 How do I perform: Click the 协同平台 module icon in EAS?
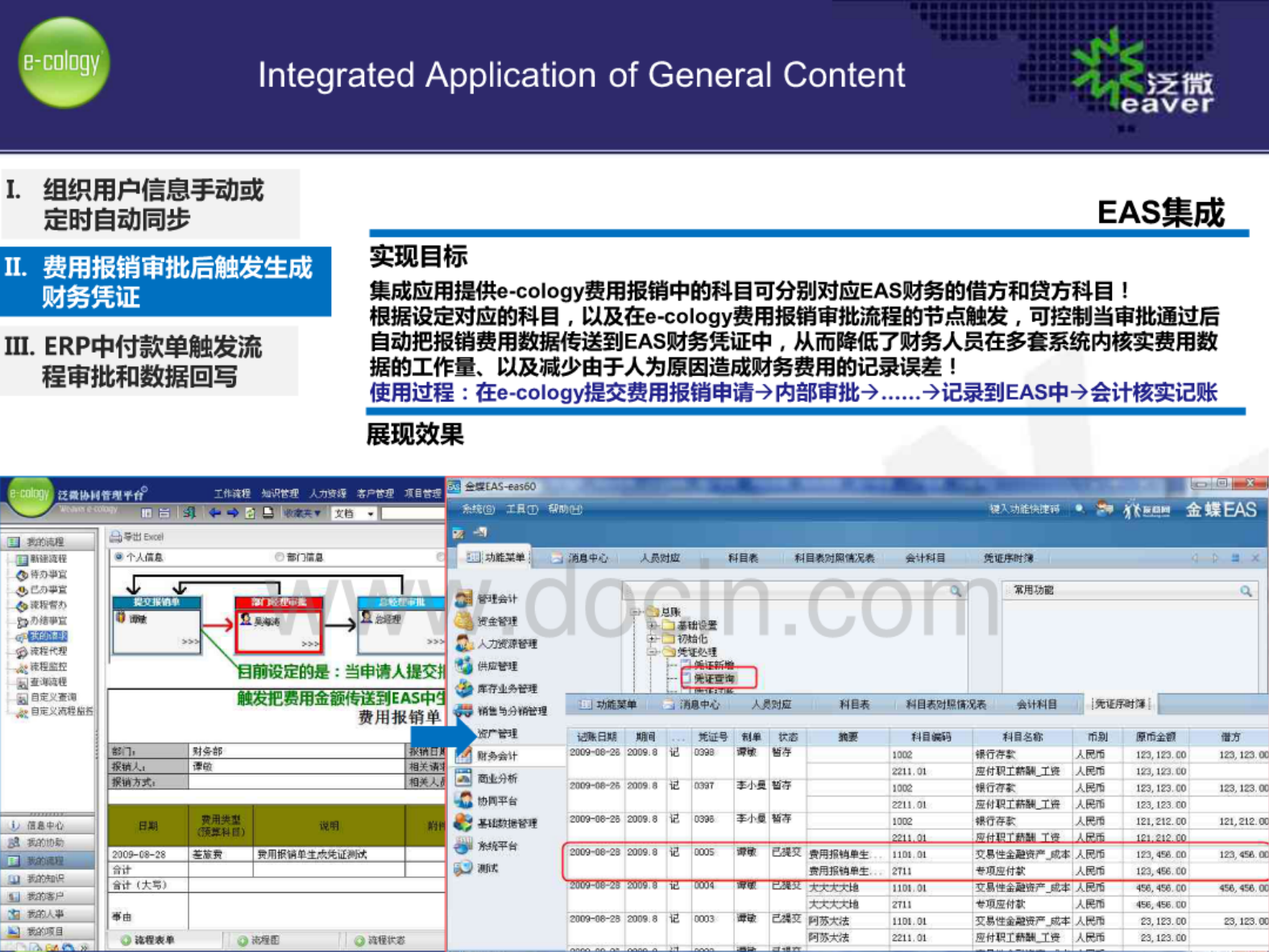coord(463,801)
